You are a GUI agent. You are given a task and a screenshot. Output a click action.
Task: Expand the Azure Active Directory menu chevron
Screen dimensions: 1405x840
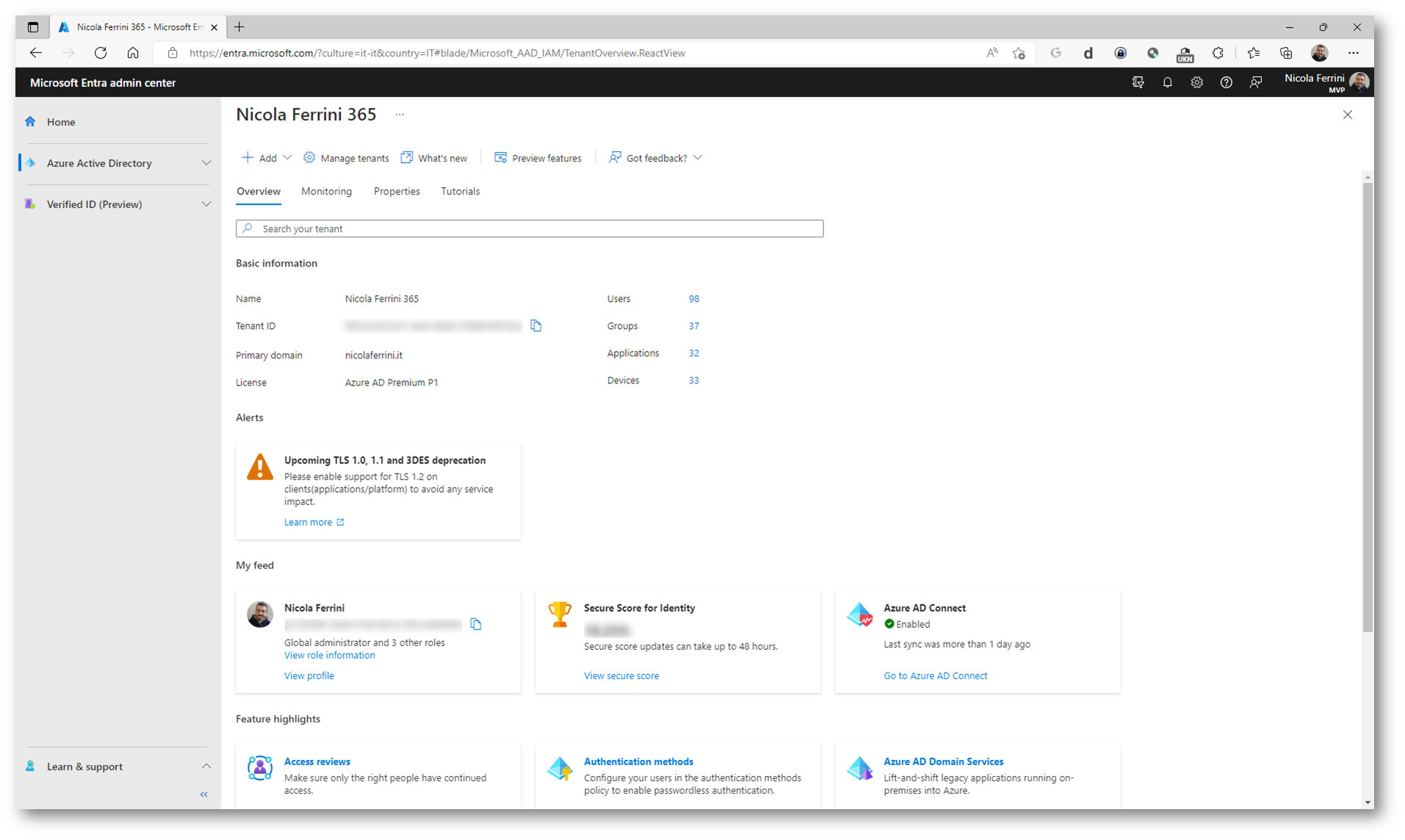(206, 163)
